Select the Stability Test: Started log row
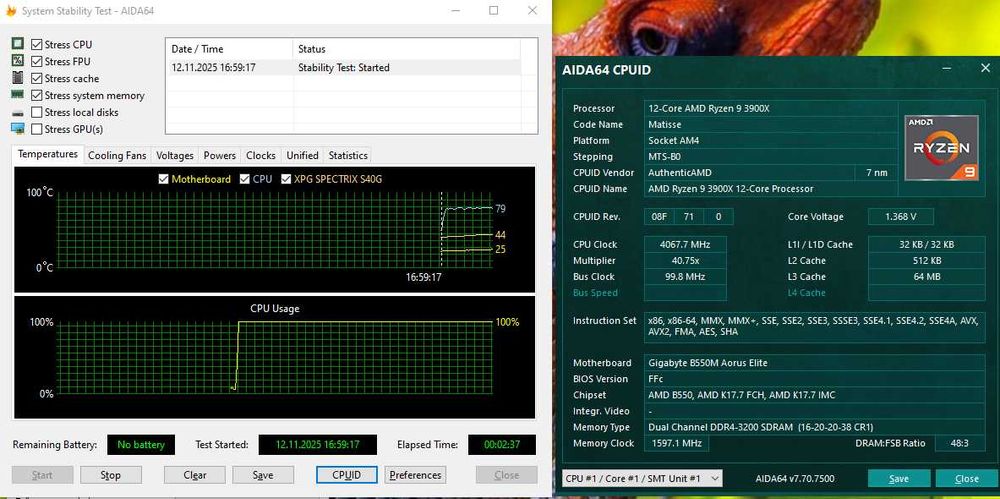 point(344,68)
